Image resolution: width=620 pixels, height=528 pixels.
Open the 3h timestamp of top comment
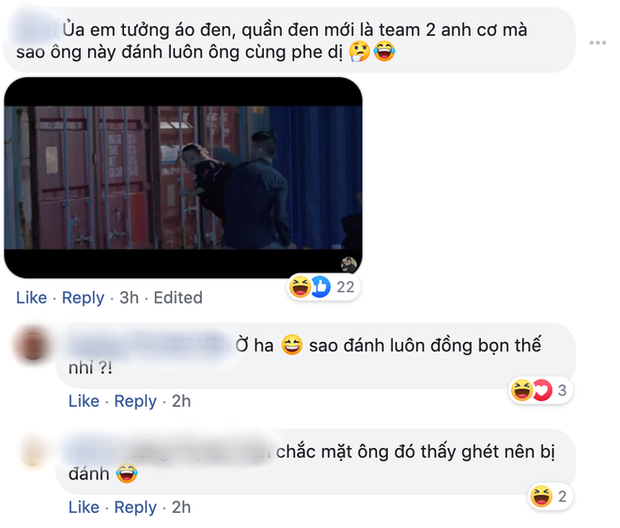point(129,297)
